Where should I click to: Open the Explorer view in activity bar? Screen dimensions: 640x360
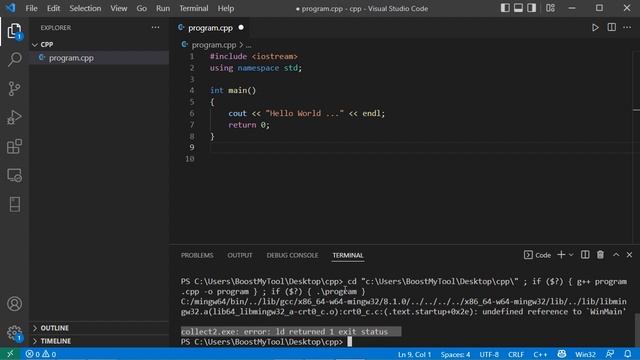[x=14, y=31]
